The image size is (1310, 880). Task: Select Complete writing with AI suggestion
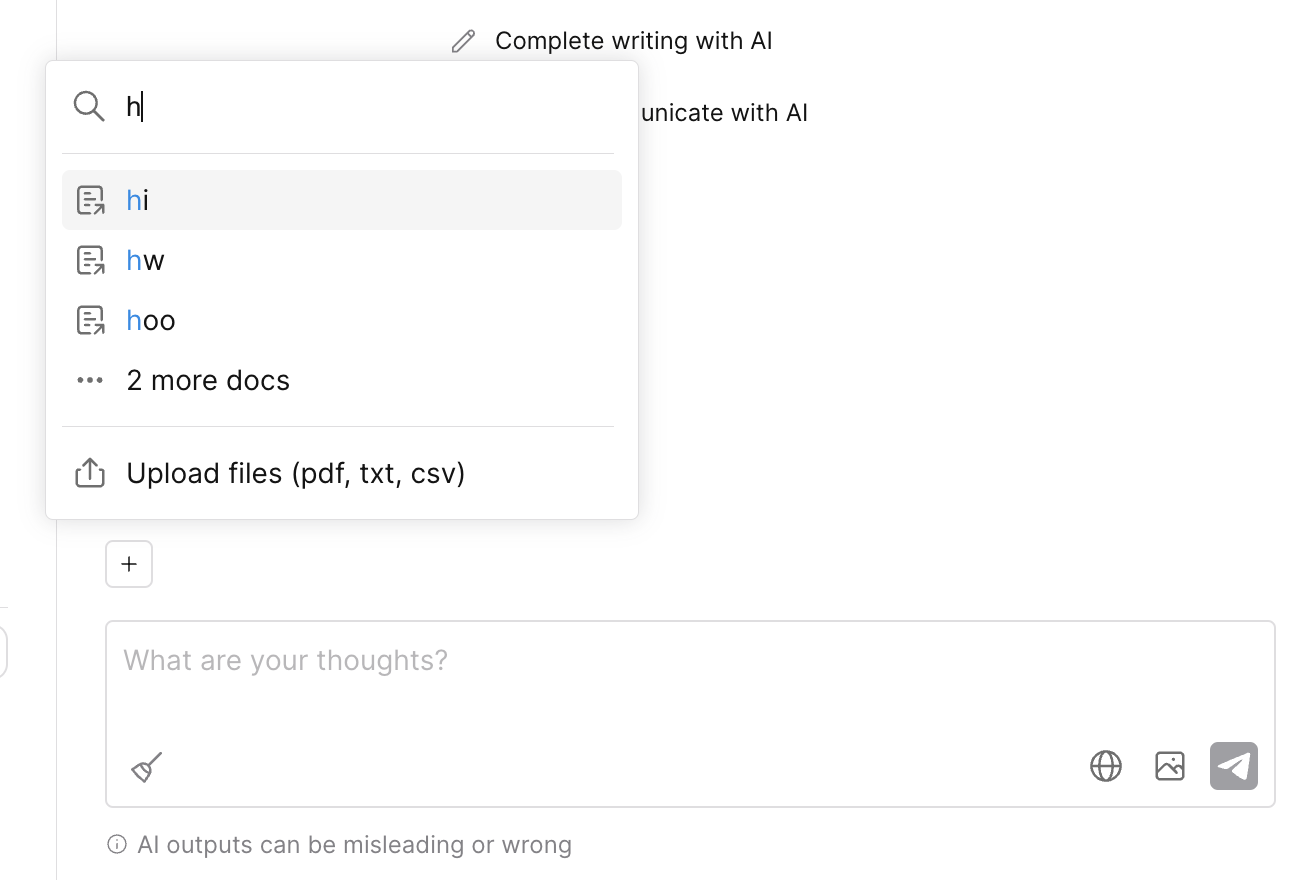pos(633,41)
